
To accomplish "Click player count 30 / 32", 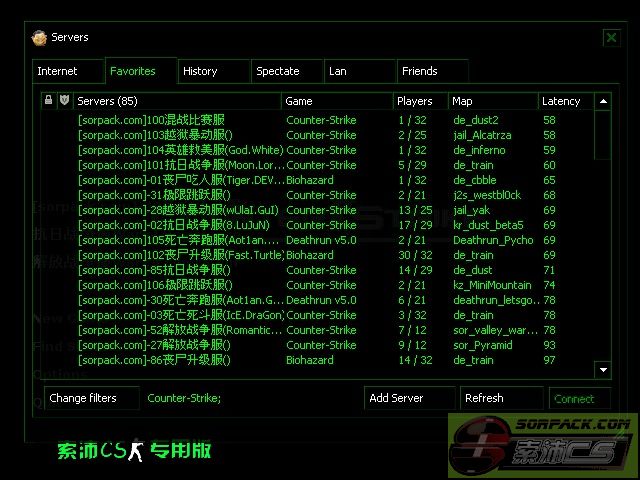I will (415, 256).
